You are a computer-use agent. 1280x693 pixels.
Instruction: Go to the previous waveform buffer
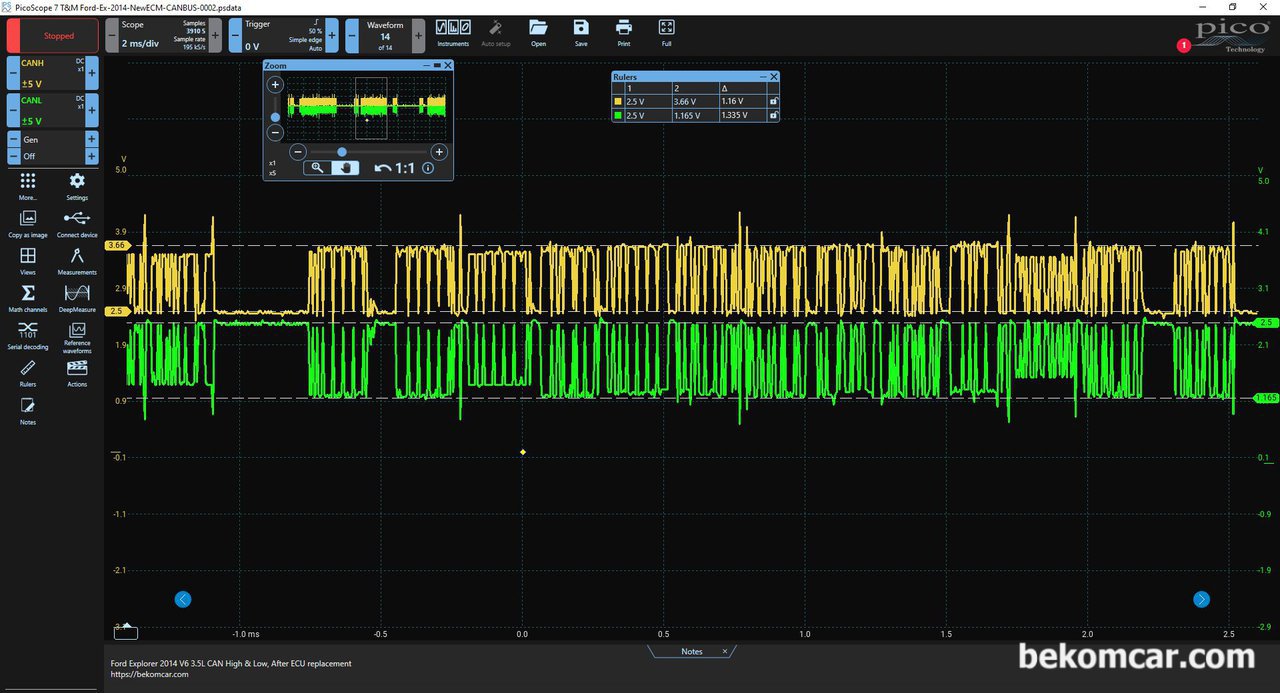(353, 35)
